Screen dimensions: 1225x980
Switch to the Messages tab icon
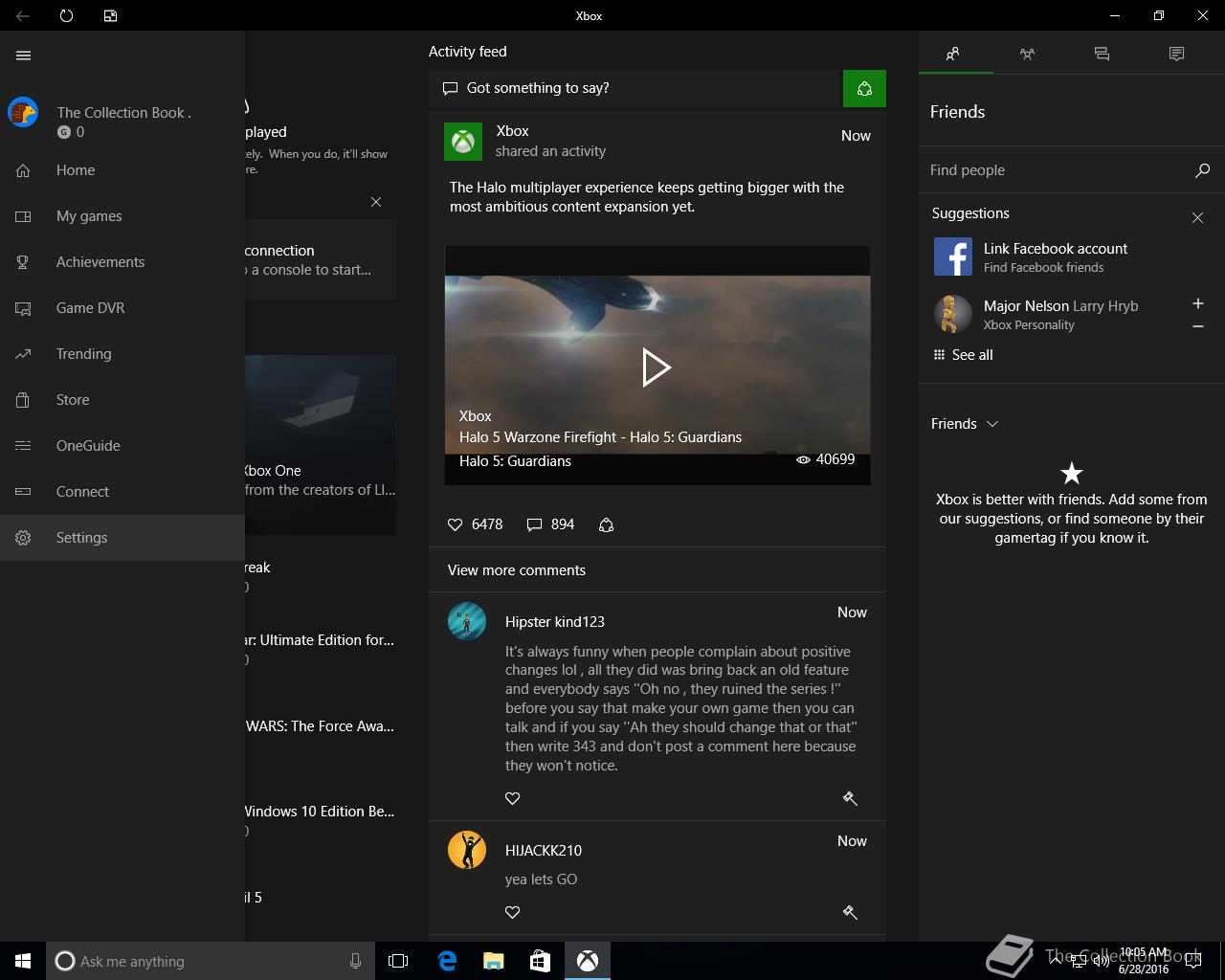coord(1102,55)
